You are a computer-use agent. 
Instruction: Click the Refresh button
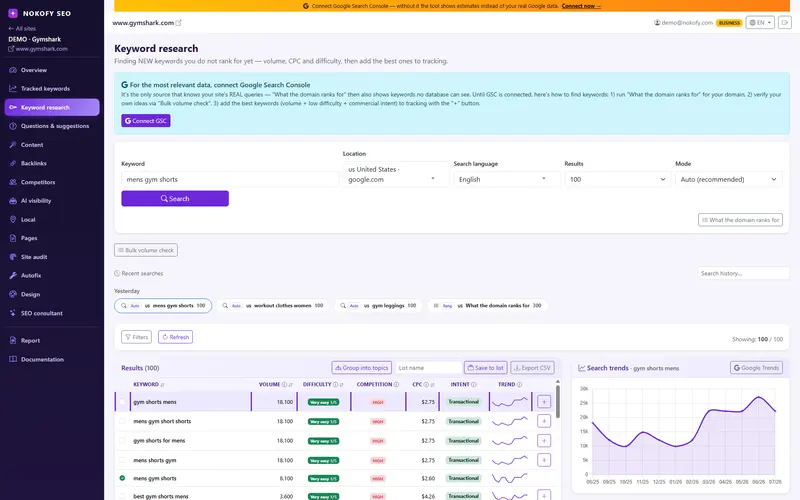176,337
